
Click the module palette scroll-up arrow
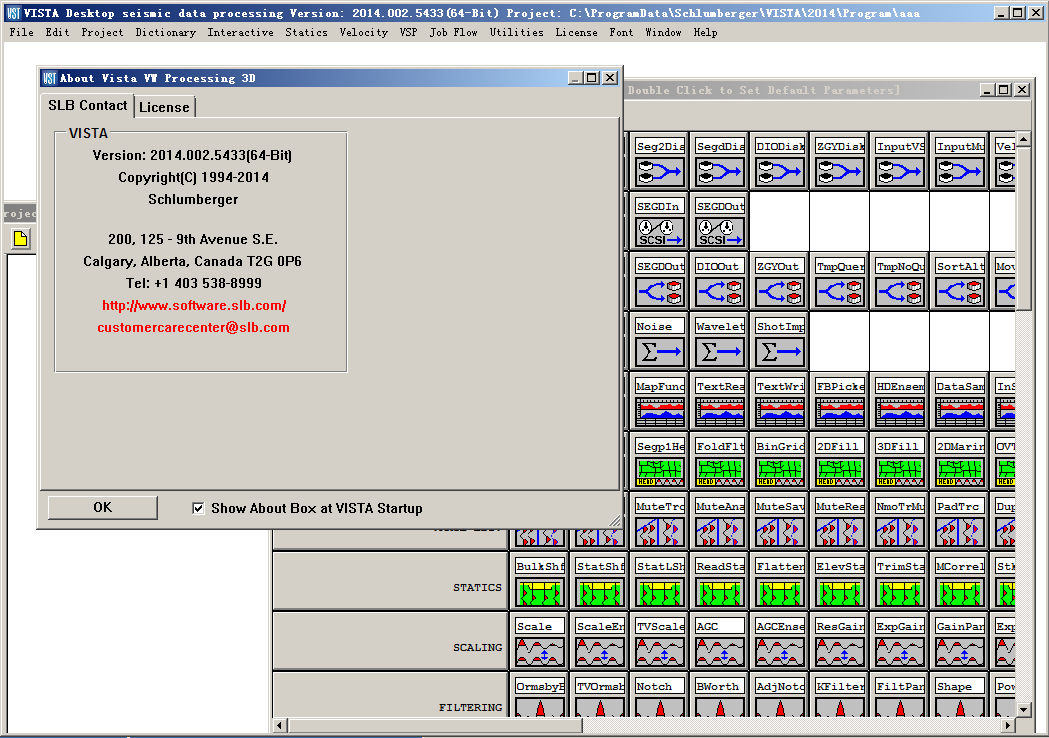[x=1023, y=139]
